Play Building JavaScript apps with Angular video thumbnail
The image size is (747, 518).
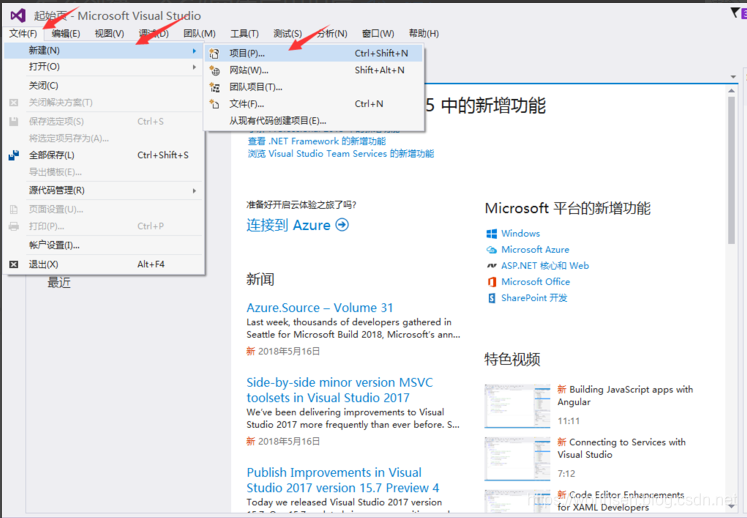click(517, 406)
